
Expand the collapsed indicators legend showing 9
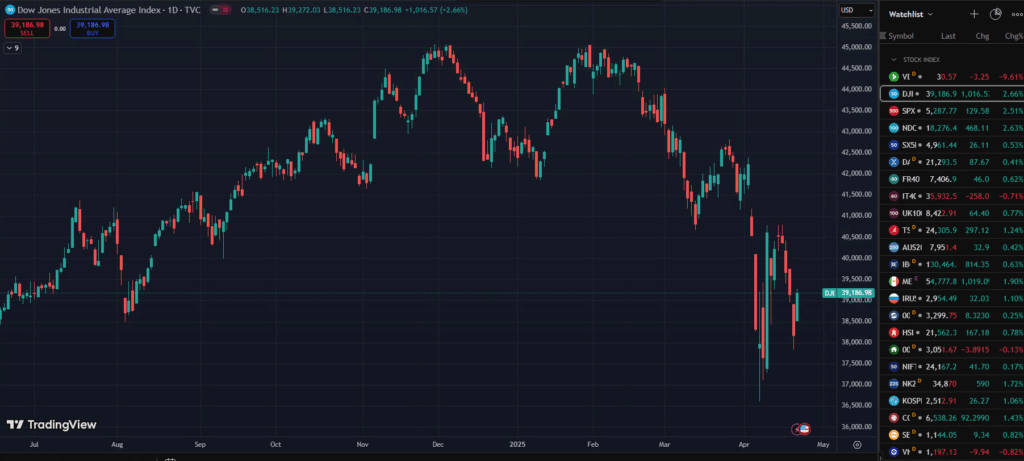[12, 48]
